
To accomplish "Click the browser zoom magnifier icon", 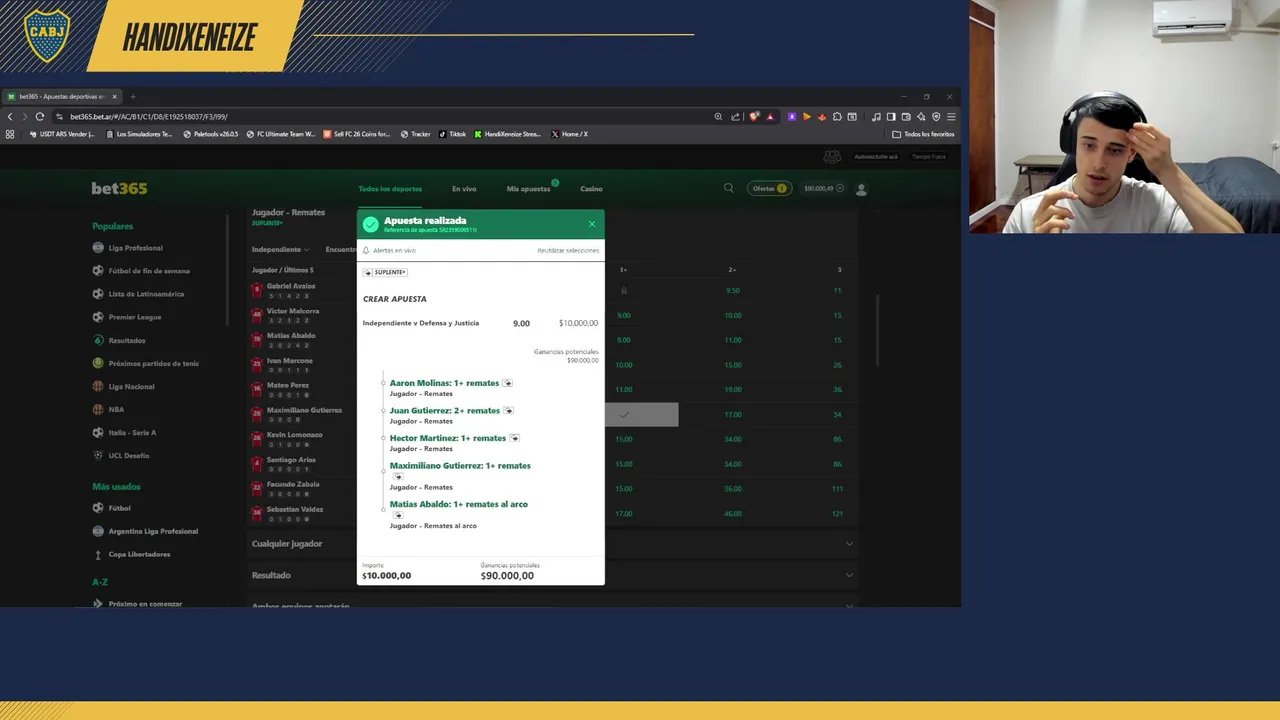I will coord(718,116).
